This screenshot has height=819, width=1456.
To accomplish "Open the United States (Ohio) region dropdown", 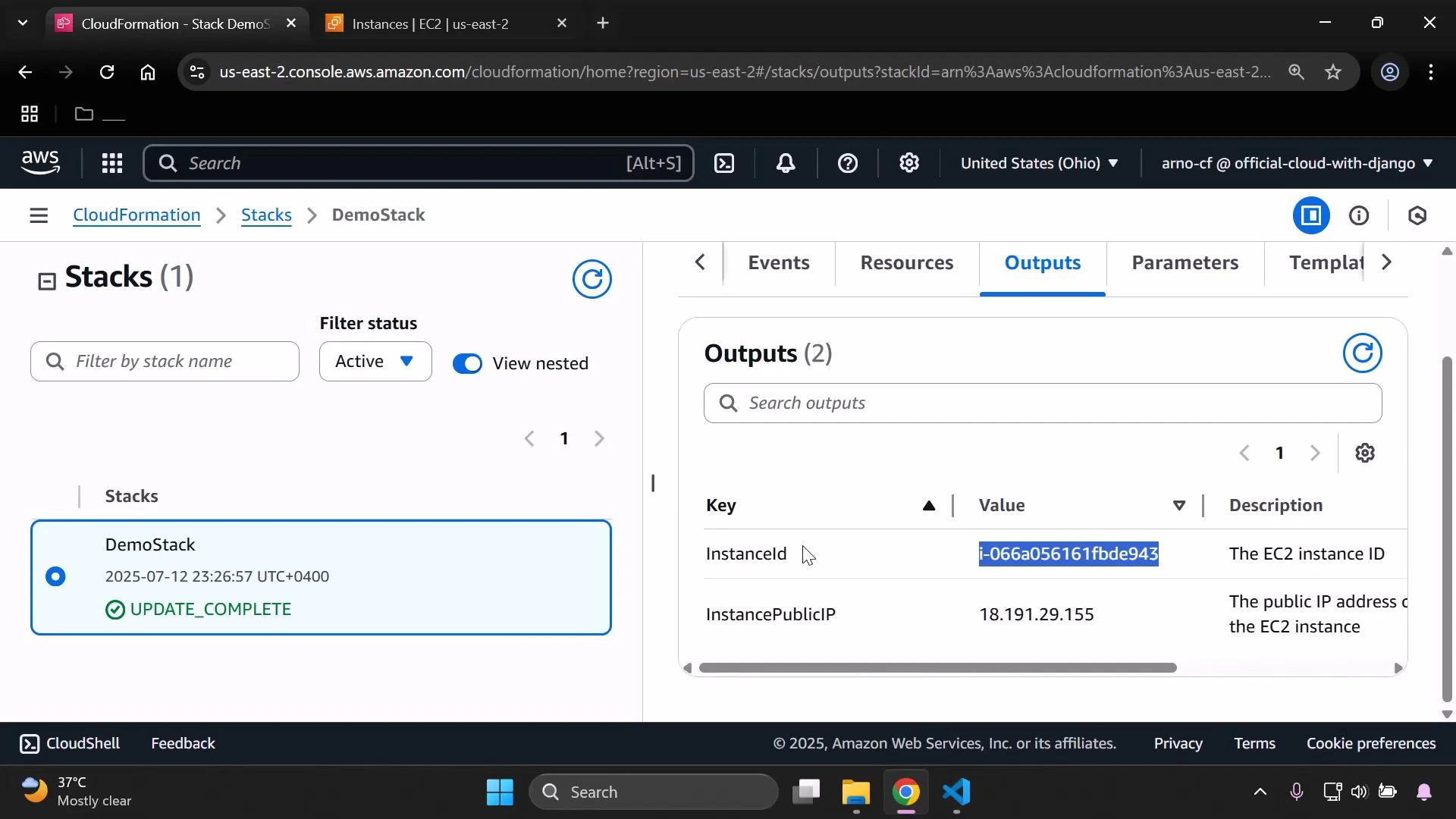I will pyautogui.click(x=1039, y=163).
